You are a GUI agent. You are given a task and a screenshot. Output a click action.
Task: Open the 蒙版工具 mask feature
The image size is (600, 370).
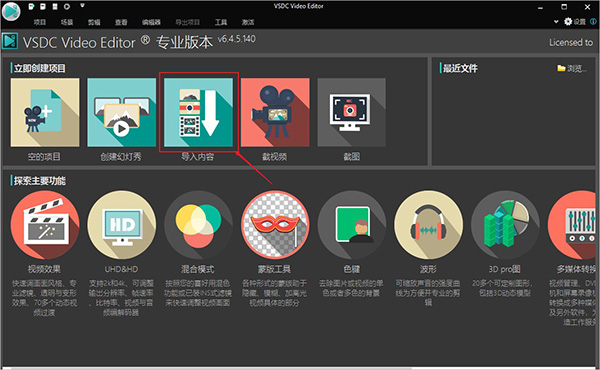(x=275, y=225)
